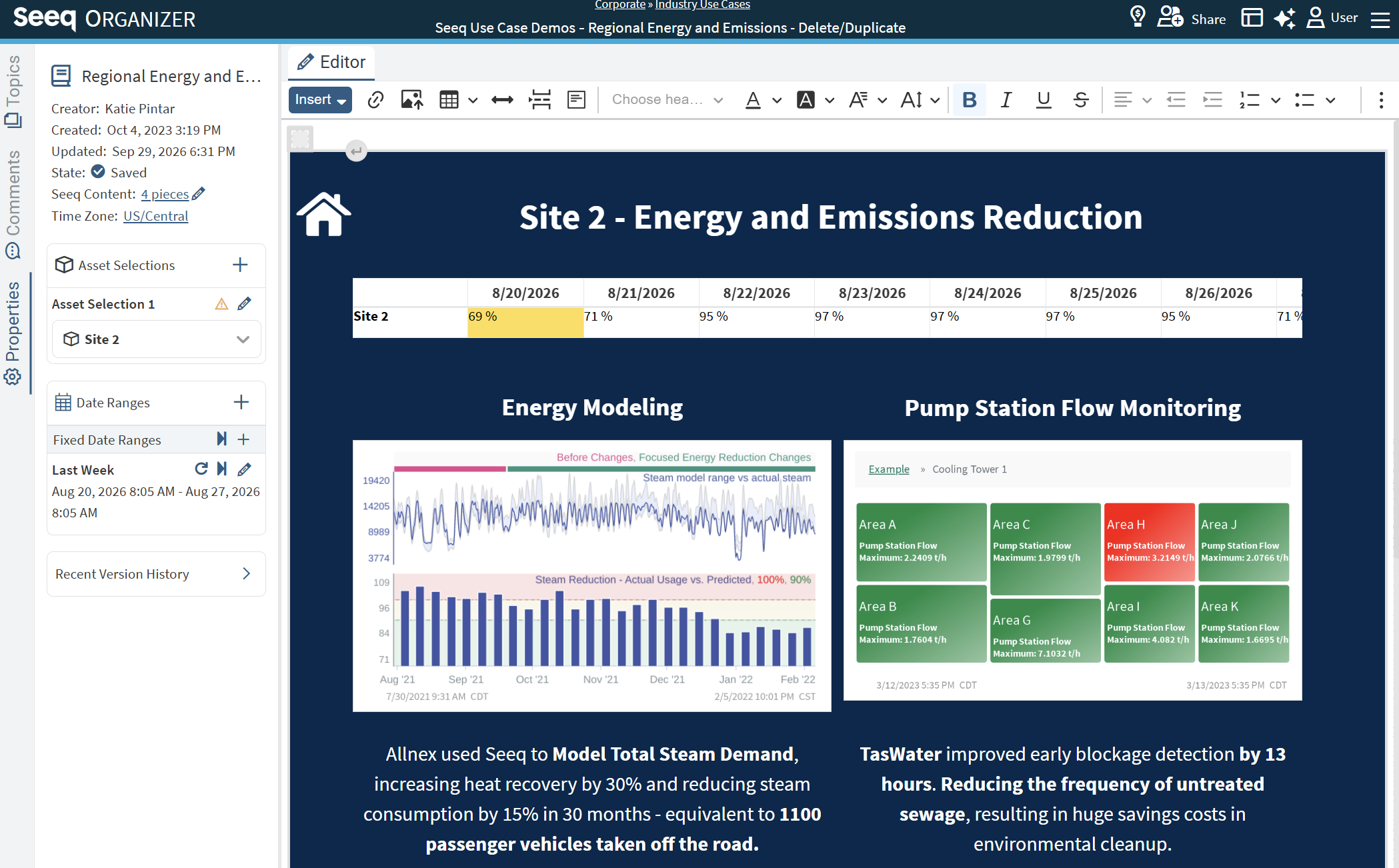Click the numbered list icon
The width and height of the screenshot is (1399, 868).
click(1249, 100)
